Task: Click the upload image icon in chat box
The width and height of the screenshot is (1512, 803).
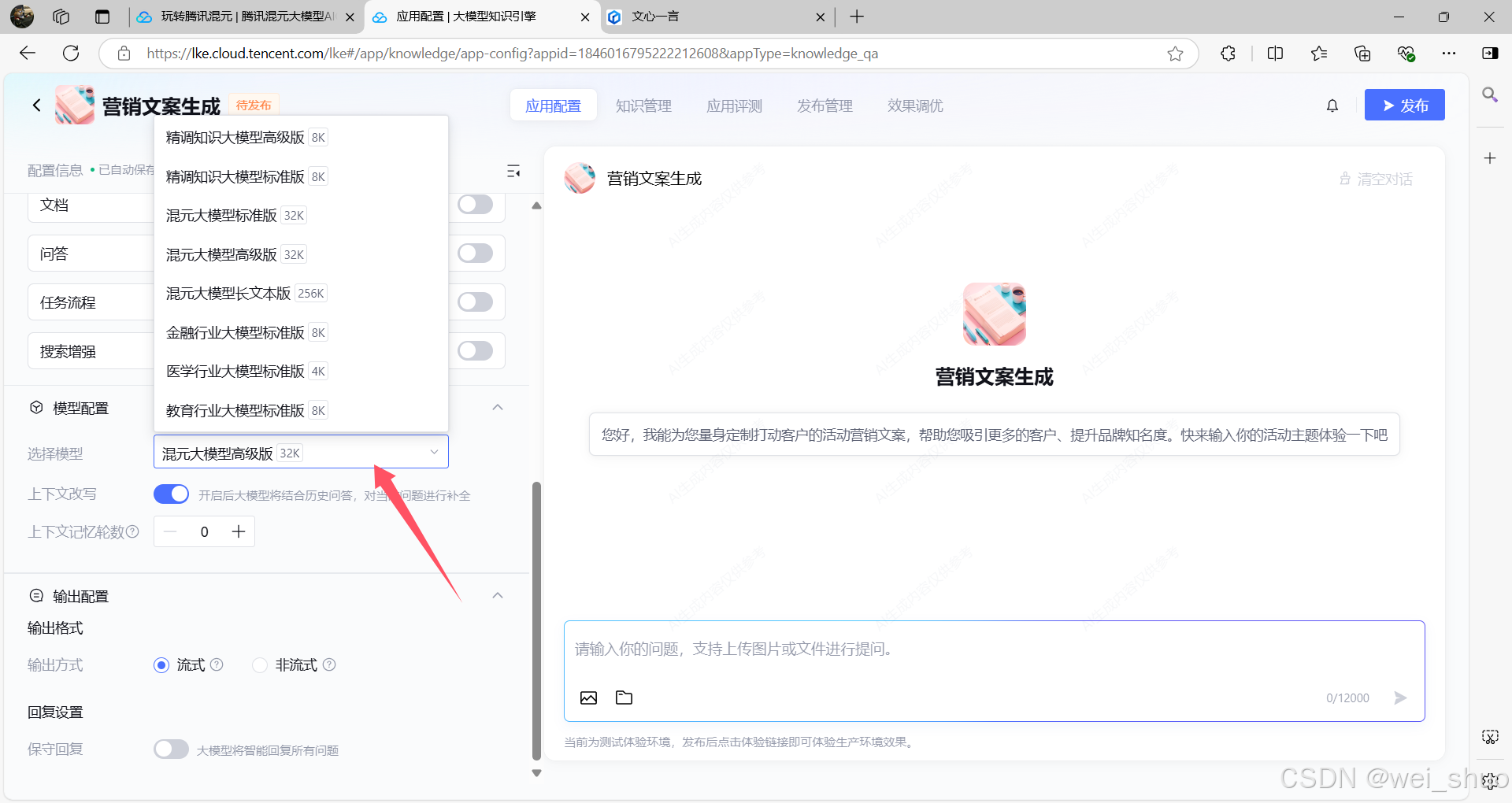Action: pos(588,698)
